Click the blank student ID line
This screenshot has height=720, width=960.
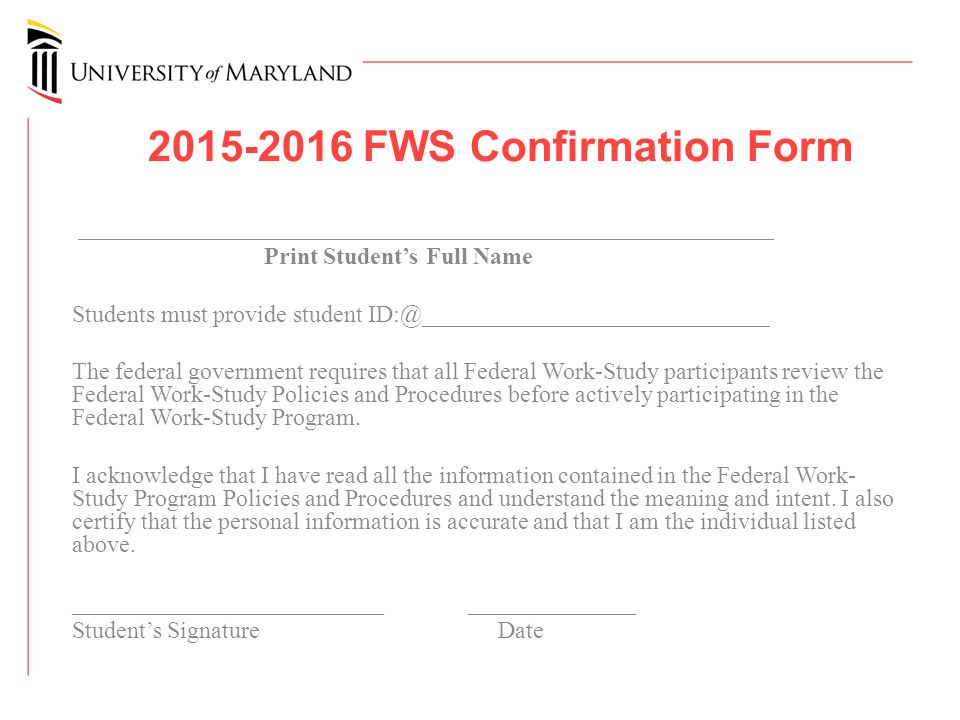pos(596,326)
